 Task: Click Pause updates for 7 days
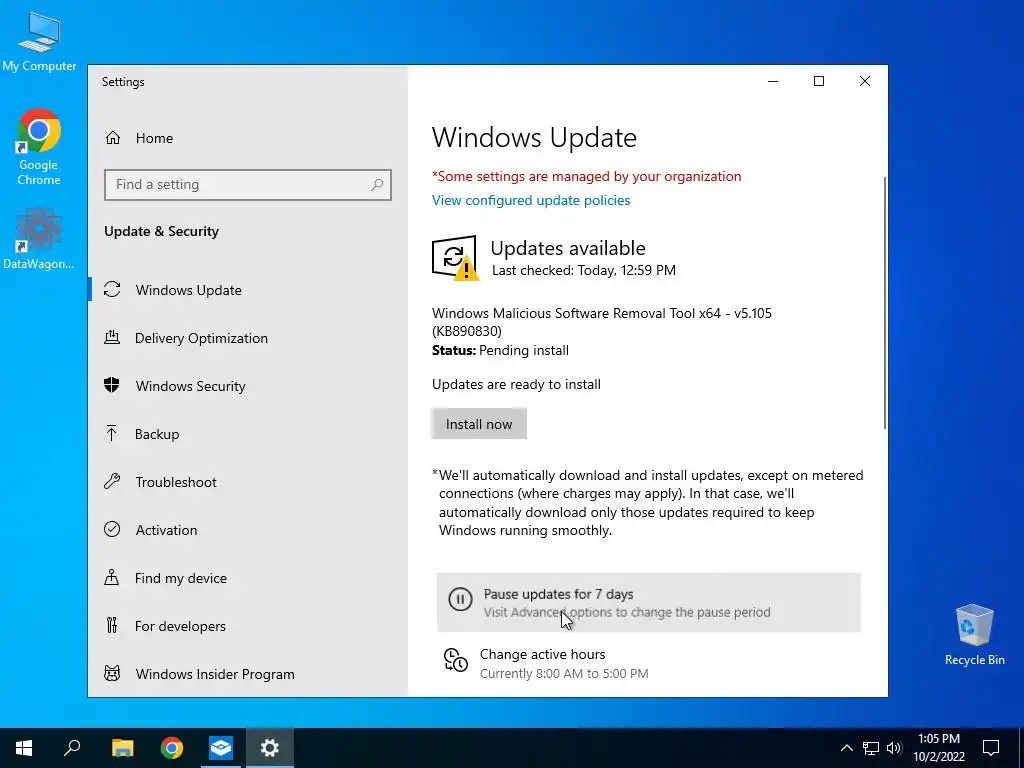tap(648, 602)
